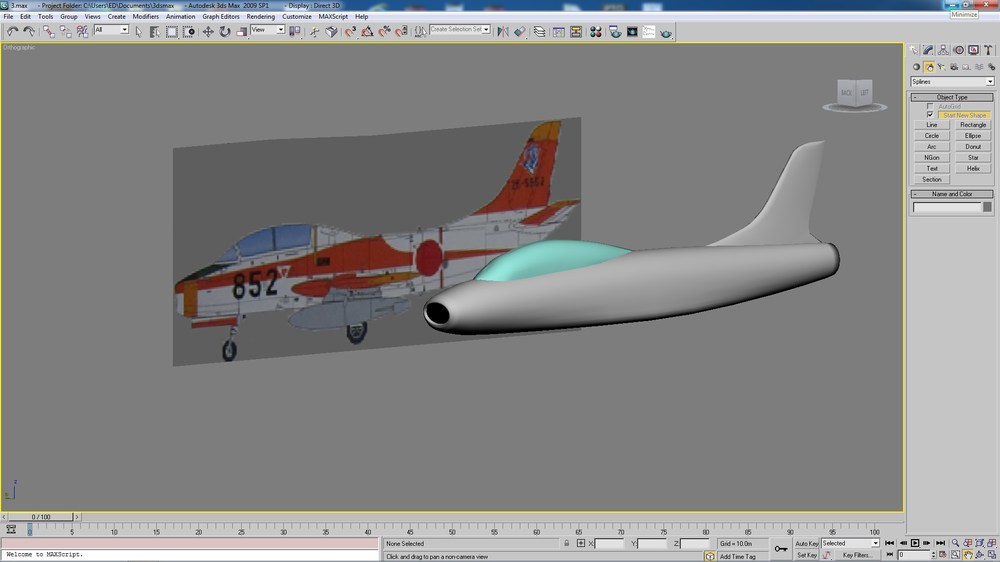Collapse the Object Type rollout
This screenshot has width=1000, height=562.
(952, 97)
